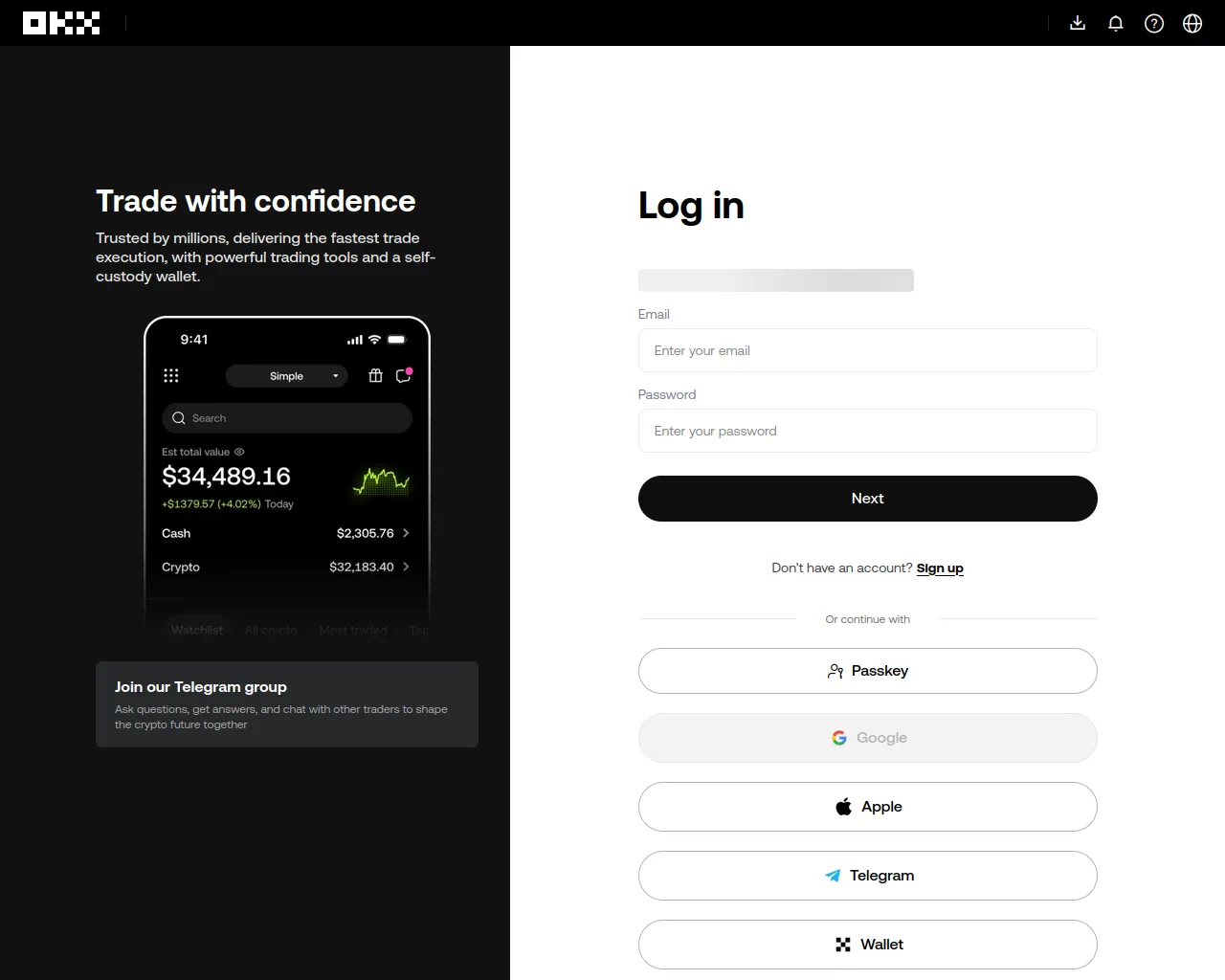
Task: Click the apps grid icon in phone mockup
Action: click(x=171, y=375)
